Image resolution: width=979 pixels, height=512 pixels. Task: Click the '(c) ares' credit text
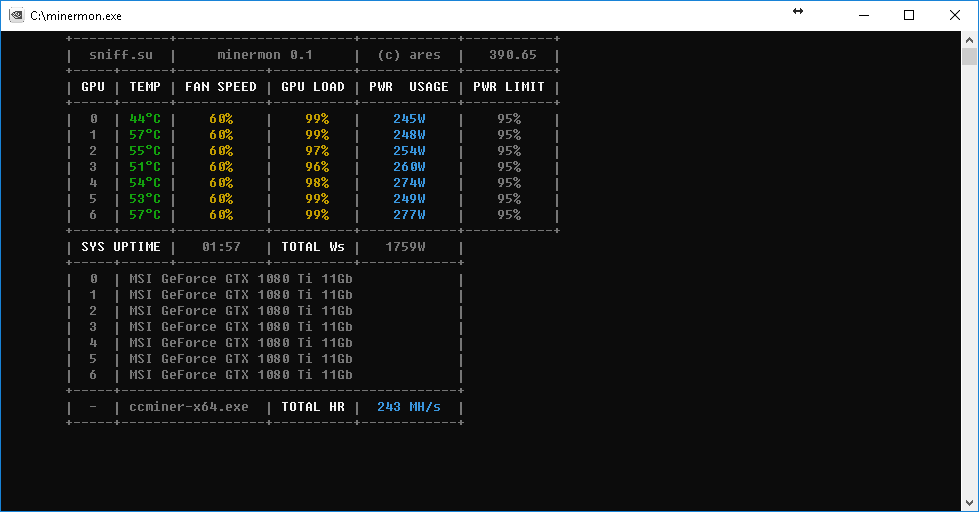409,55
